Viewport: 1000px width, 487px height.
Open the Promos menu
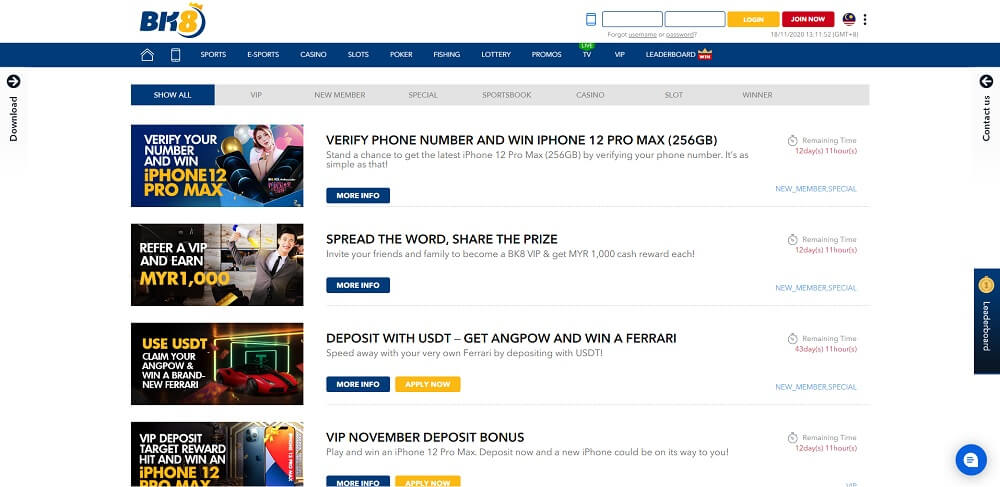click(547, 55)
